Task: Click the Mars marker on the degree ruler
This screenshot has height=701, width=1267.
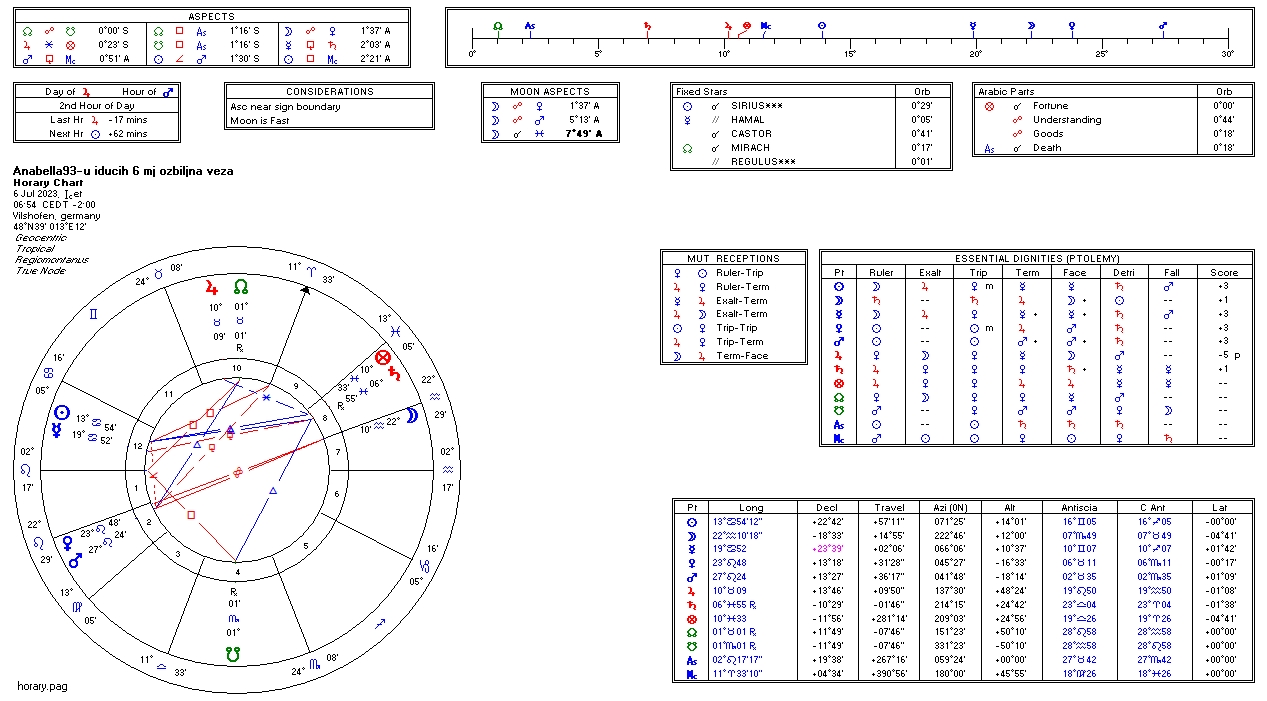Action: tap(1163, 24)
